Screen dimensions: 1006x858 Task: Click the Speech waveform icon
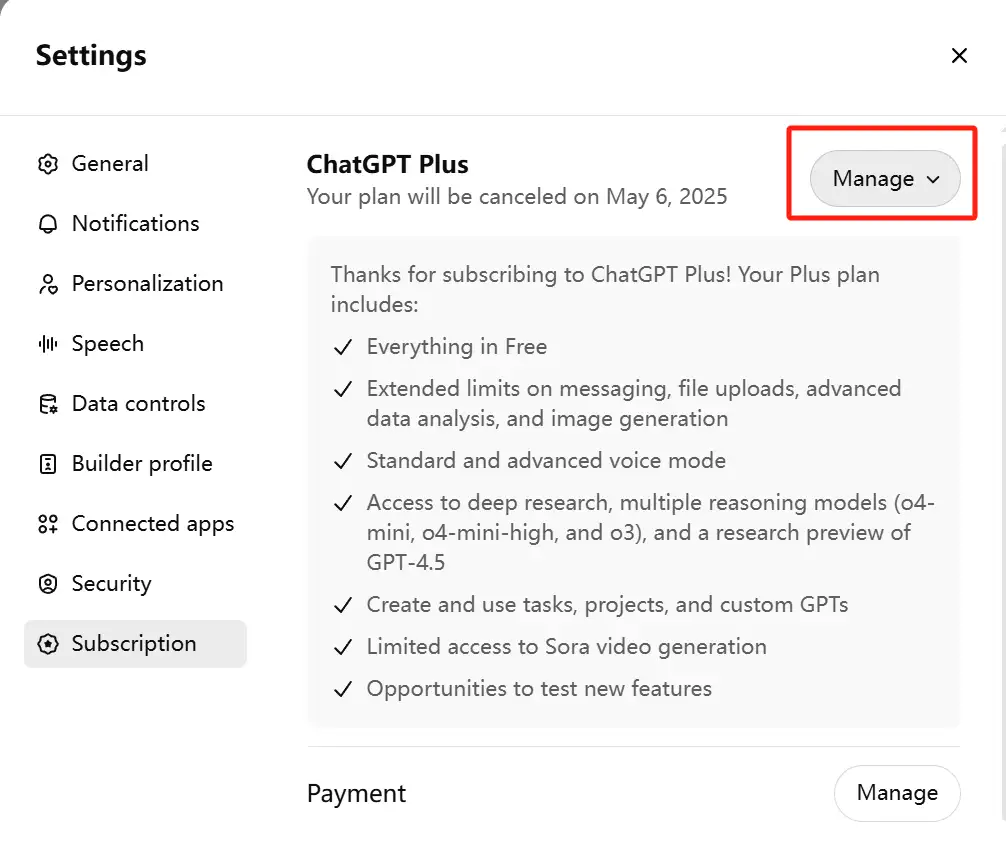[x=48, y=344]
